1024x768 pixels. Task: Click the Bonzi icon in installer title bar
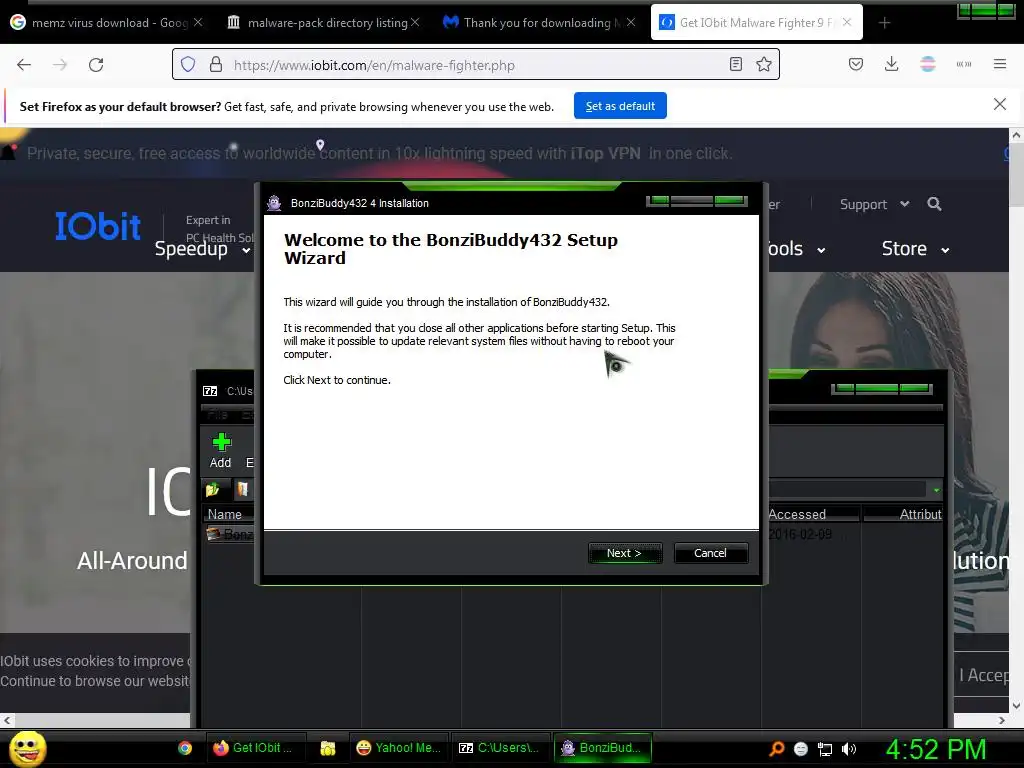[x=274, y=203]
